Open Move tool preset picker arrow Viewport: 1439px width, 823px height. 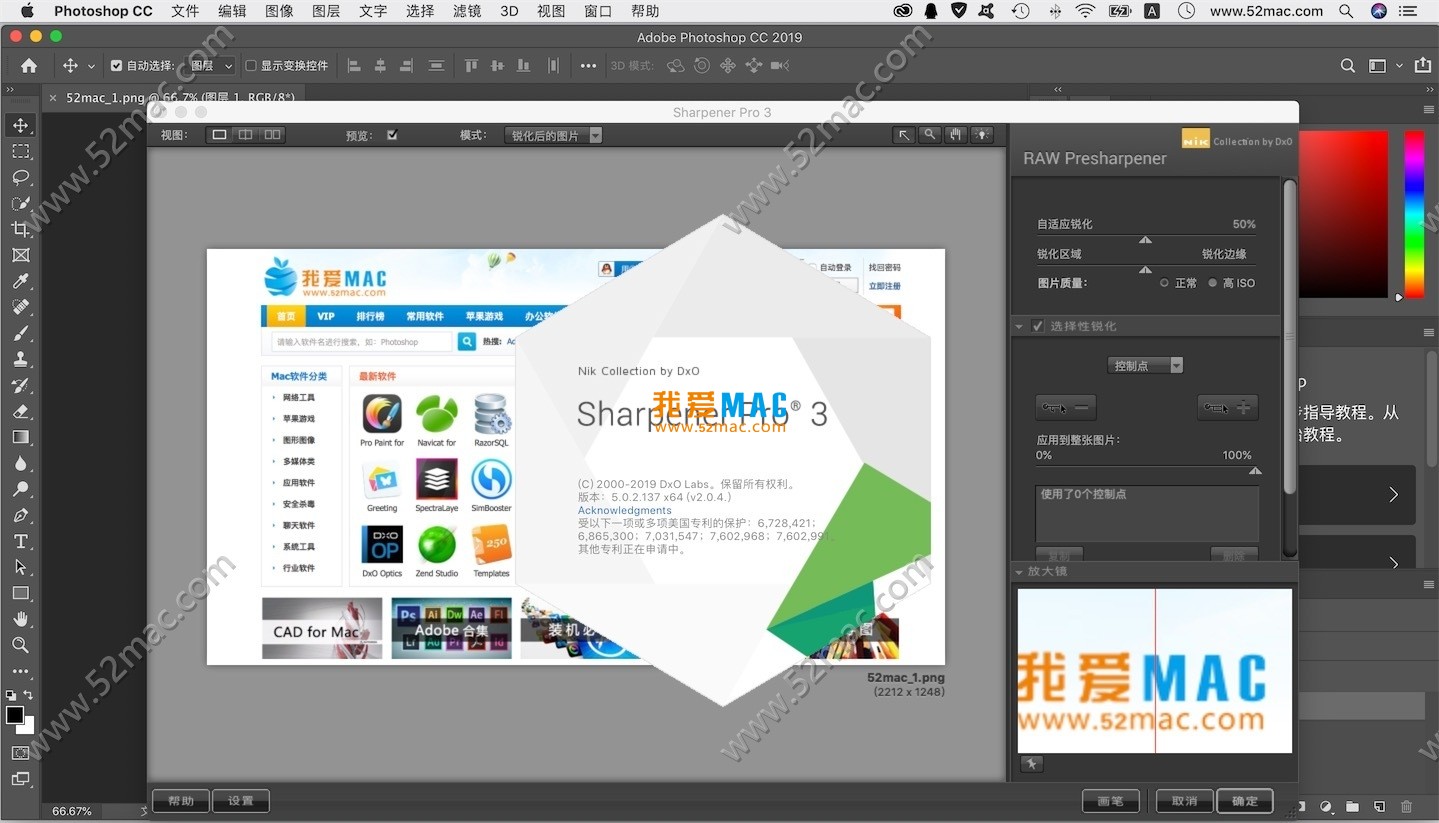91,67
